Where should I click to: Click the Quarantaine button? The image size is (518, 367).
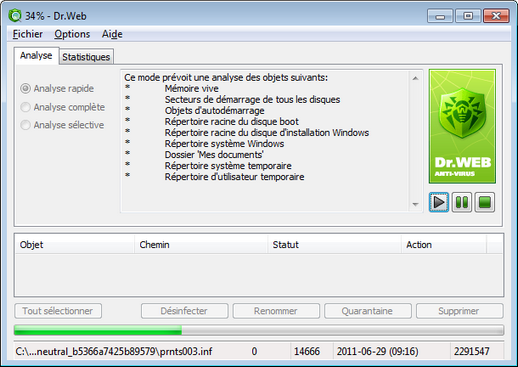pos(368,311)
